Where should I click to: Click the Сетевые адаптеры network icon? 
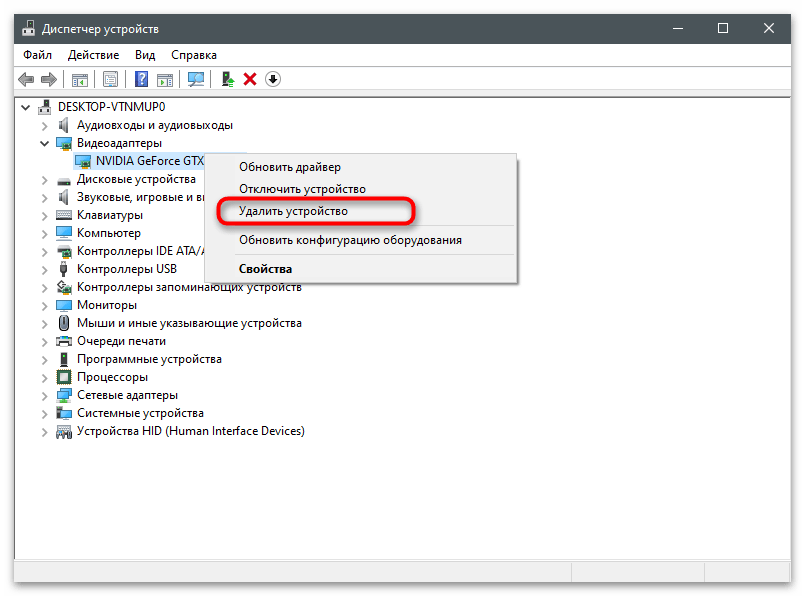point(64,395)
